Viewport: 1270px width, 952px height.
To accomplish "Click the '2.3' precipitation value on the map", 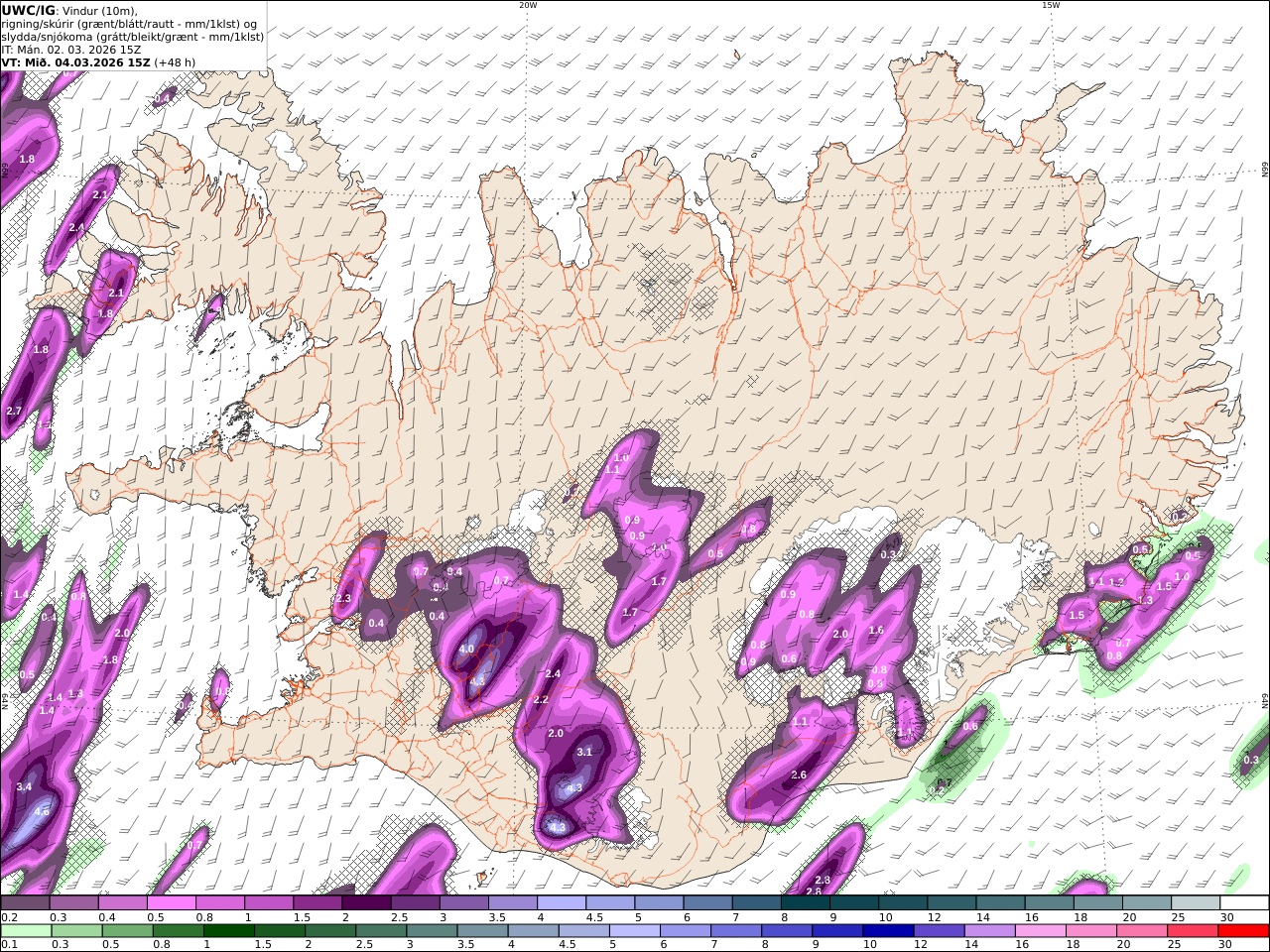I will (344, 599).
